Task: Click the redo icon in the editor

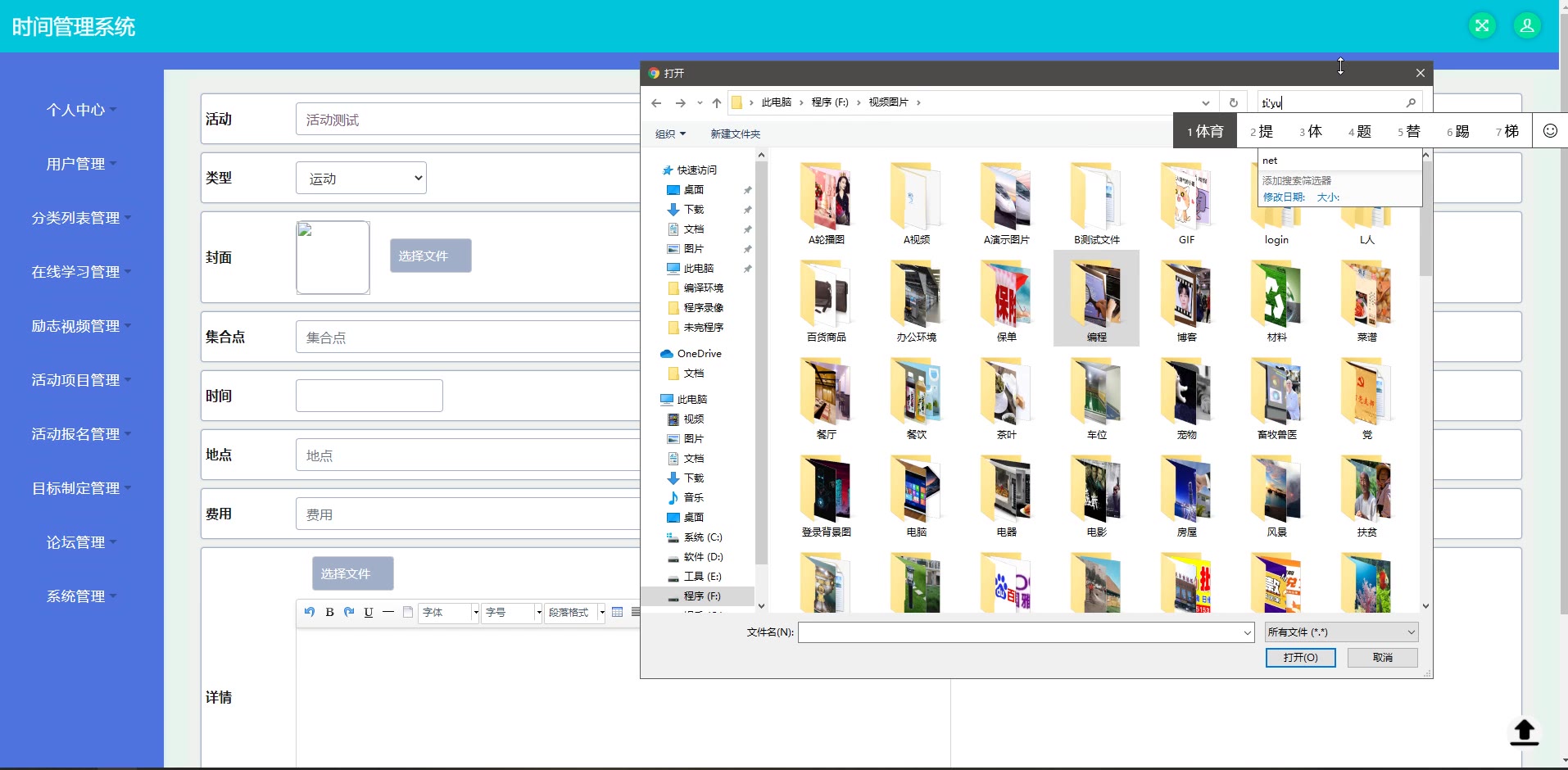Action: pyautogui.click(x=349, y=612)
